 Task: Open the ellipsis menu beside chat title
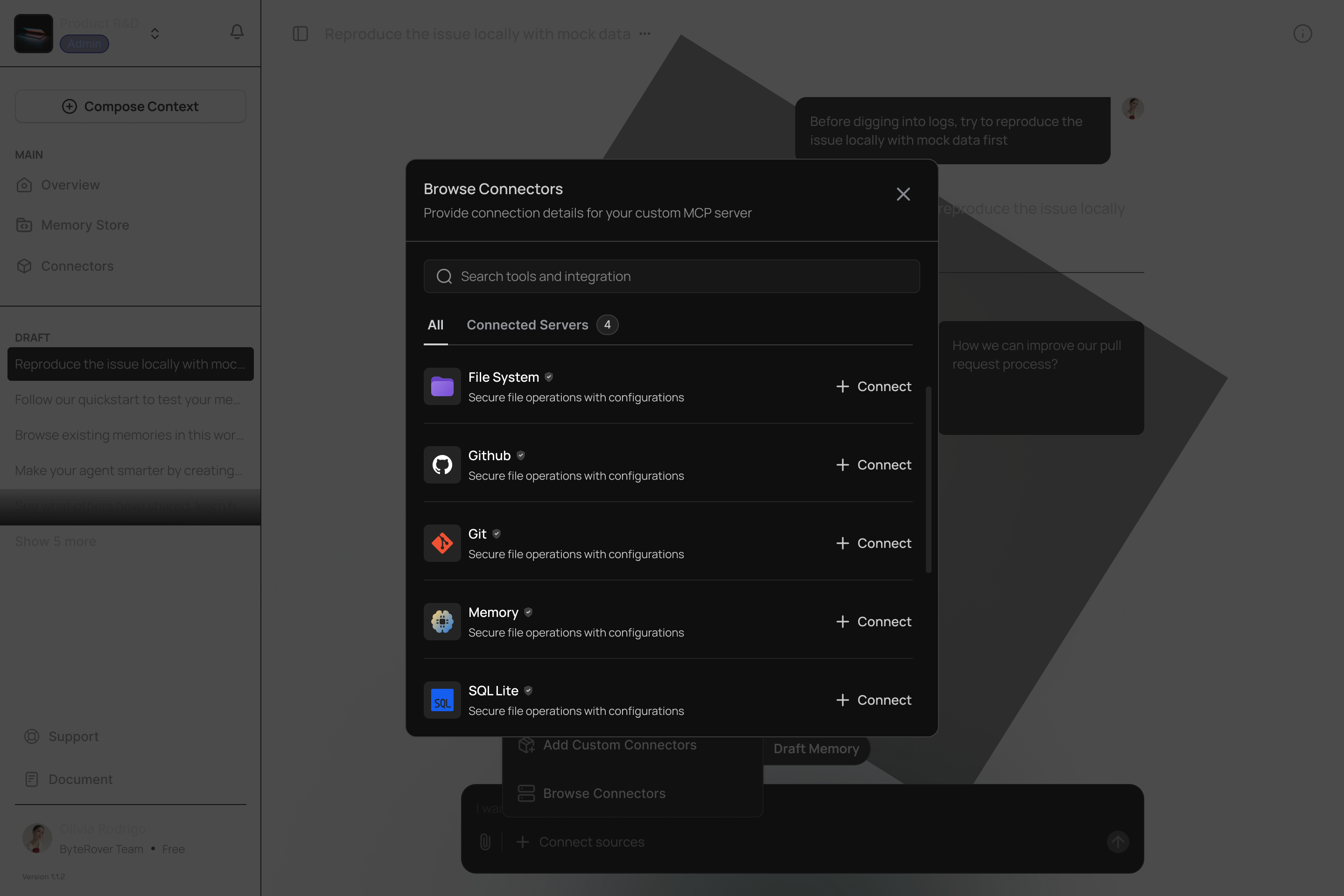(644, 34)
